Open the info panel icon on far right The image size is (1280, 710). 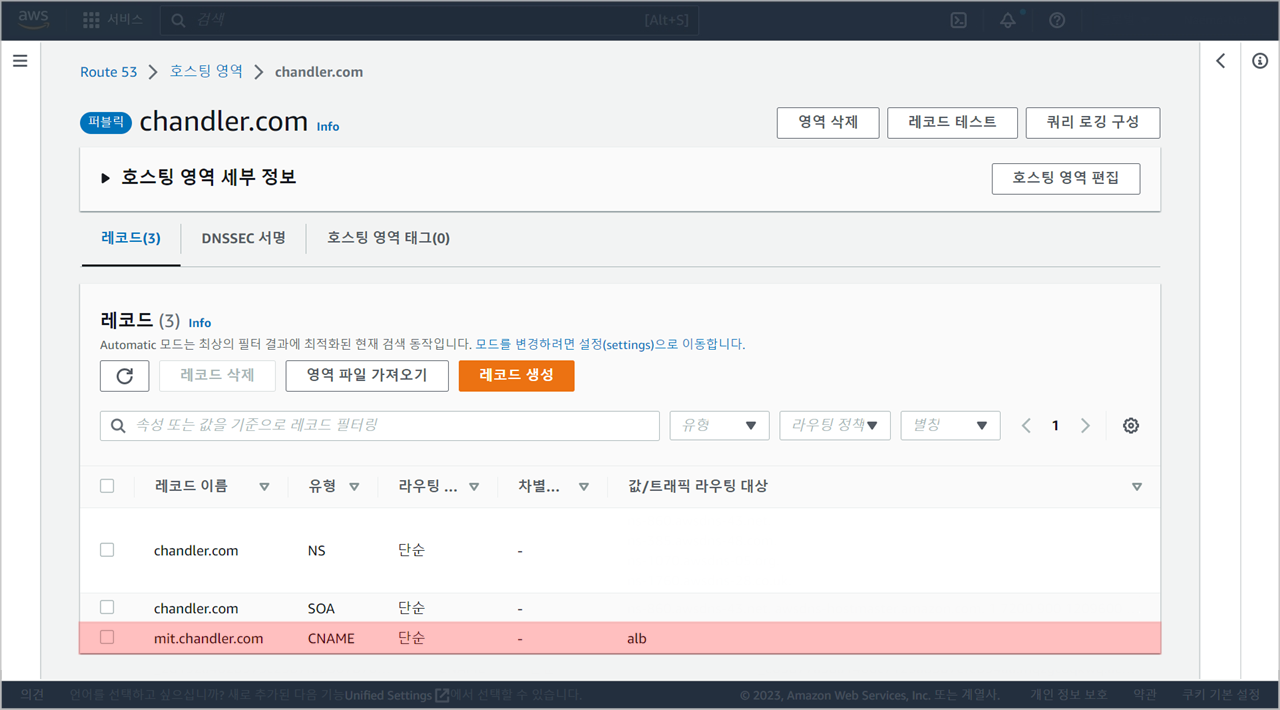coord(1260,61)
